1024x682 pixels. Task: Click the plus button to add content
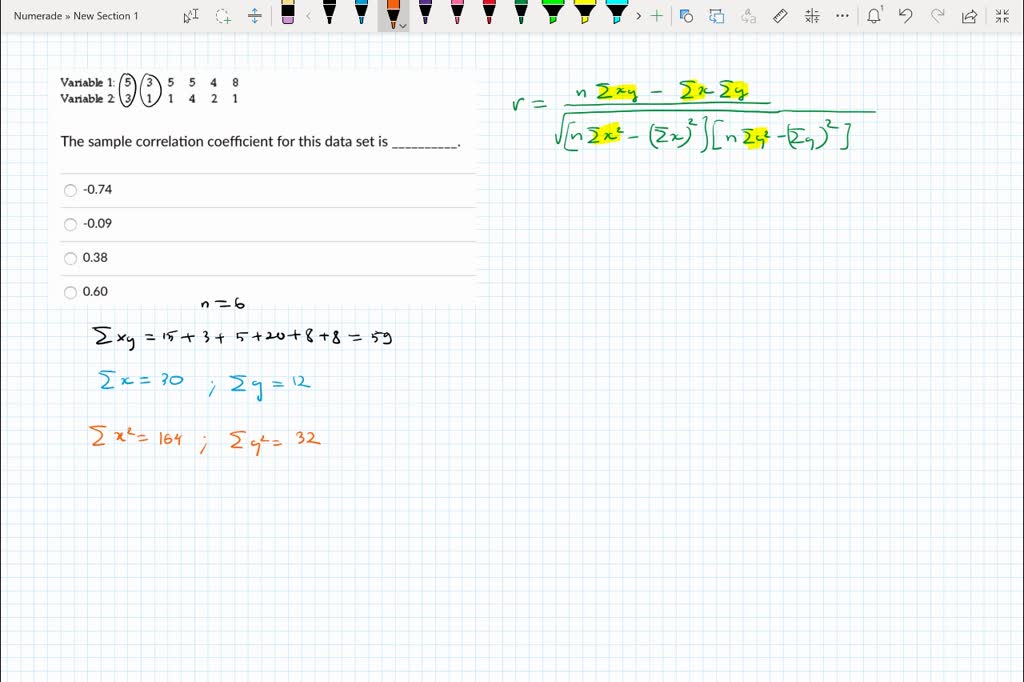coord(655,15)
